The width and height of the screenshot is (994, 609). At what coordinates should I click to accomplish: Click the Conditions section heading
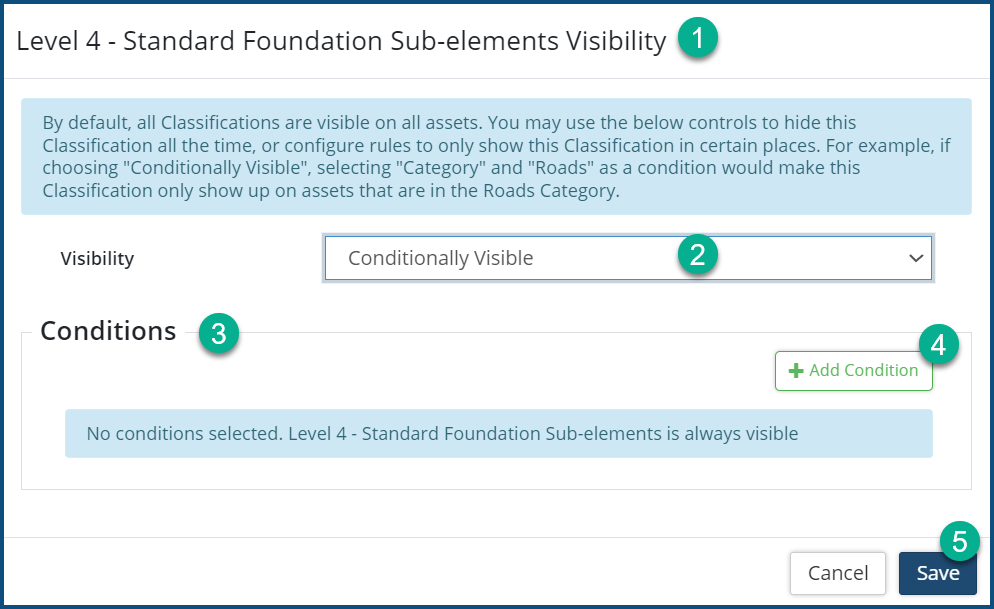[x=108, y=331]
